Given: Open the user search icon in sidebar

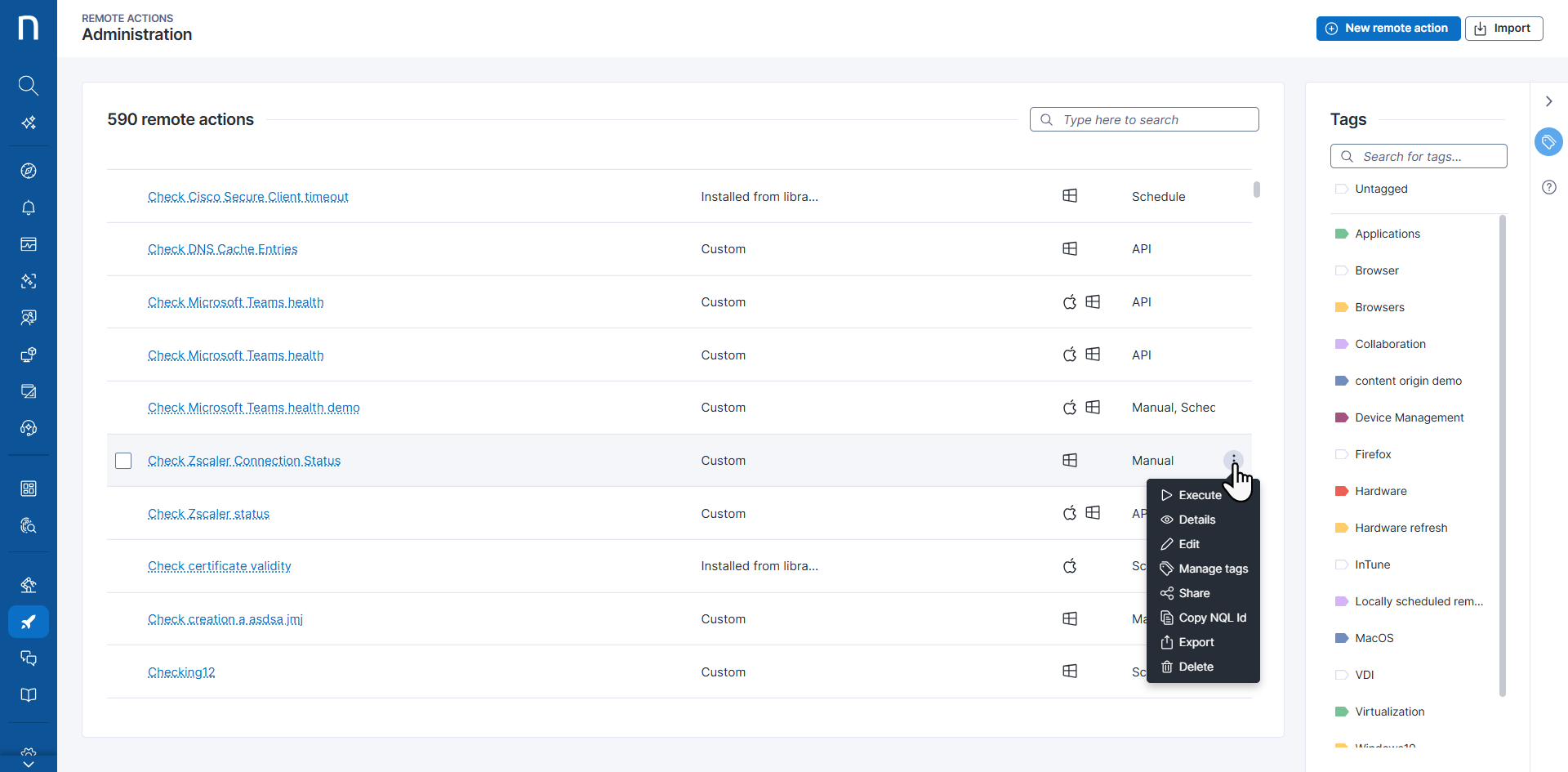Looking at the screenshot, I should point(29,317).
